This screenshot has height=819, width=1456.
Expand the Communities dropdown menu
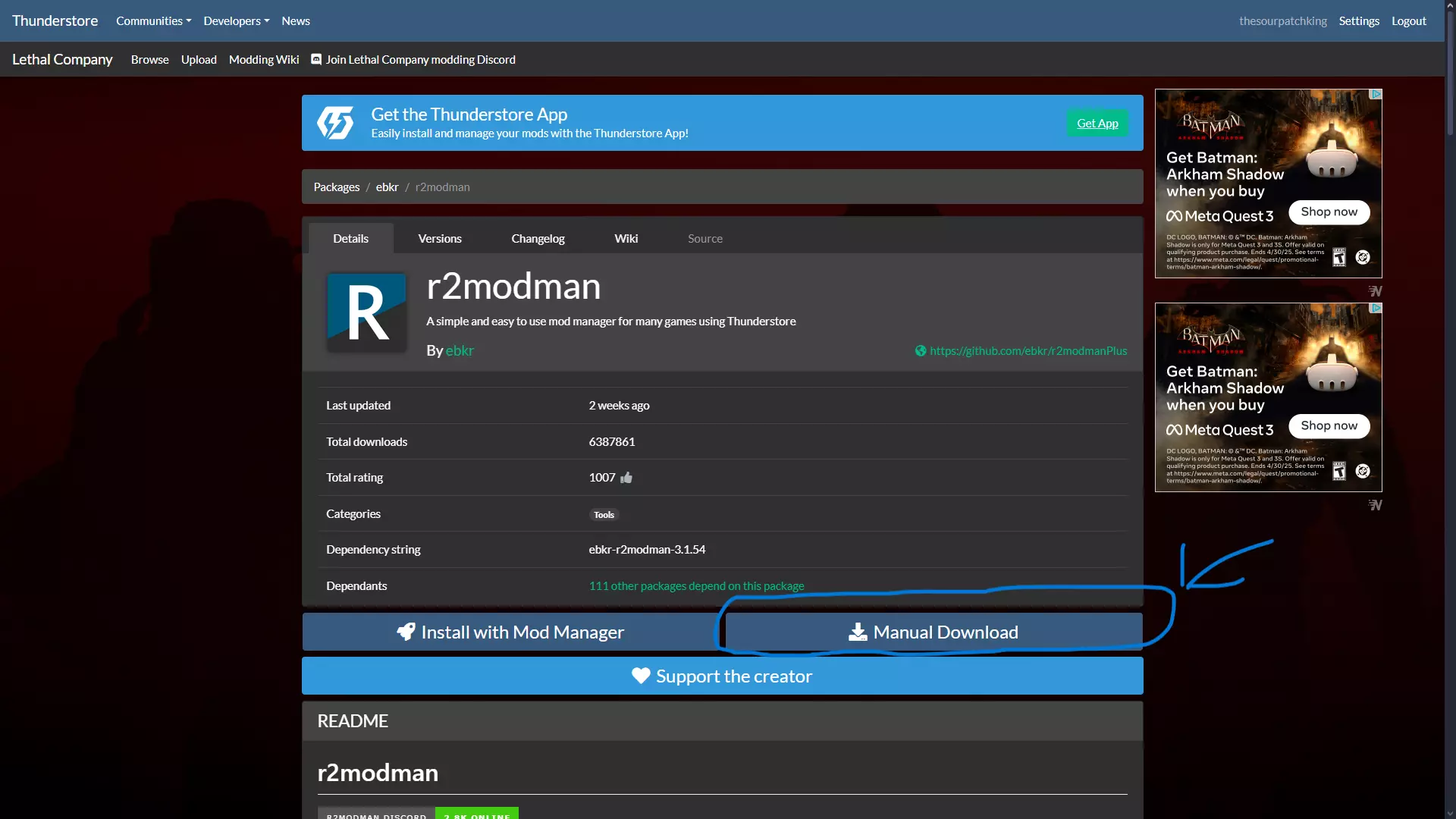click(153, 20)
